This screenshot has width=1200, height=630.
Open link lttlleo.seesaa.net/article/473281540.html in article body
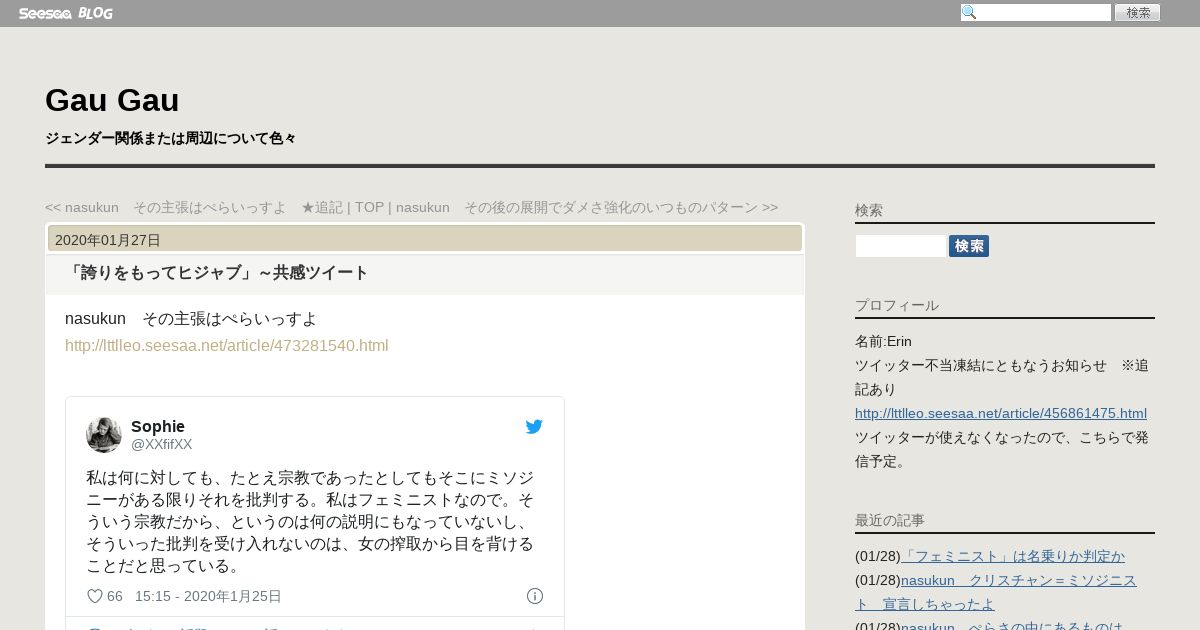coord(227,345)
